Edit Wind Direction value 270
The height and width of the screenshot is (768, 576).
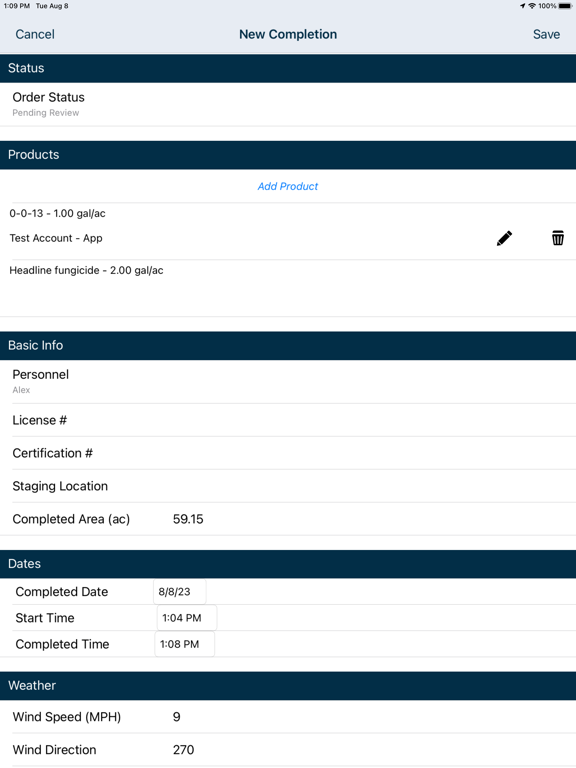(x=184, y=750)
